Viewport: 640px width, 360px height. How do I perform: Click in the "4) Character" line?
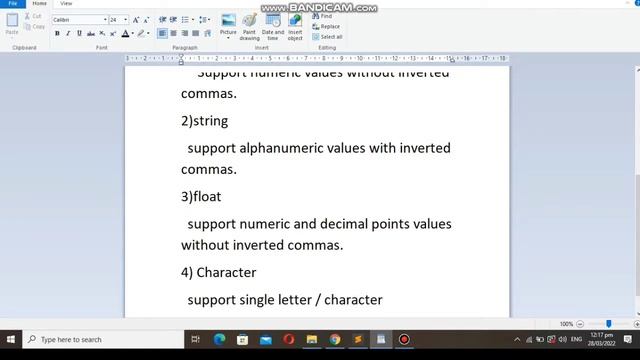coord(218,273)
